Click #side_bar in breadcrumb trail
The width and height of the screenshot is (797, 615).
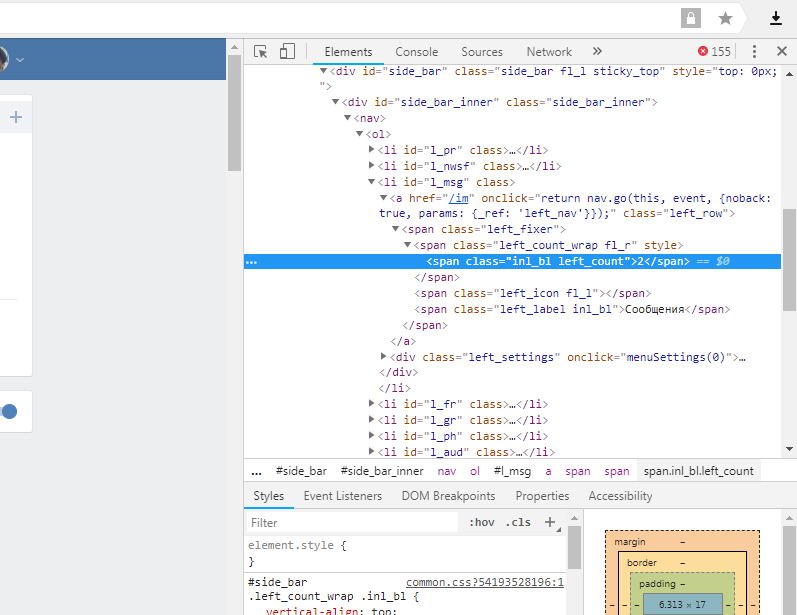click(301, 471)
